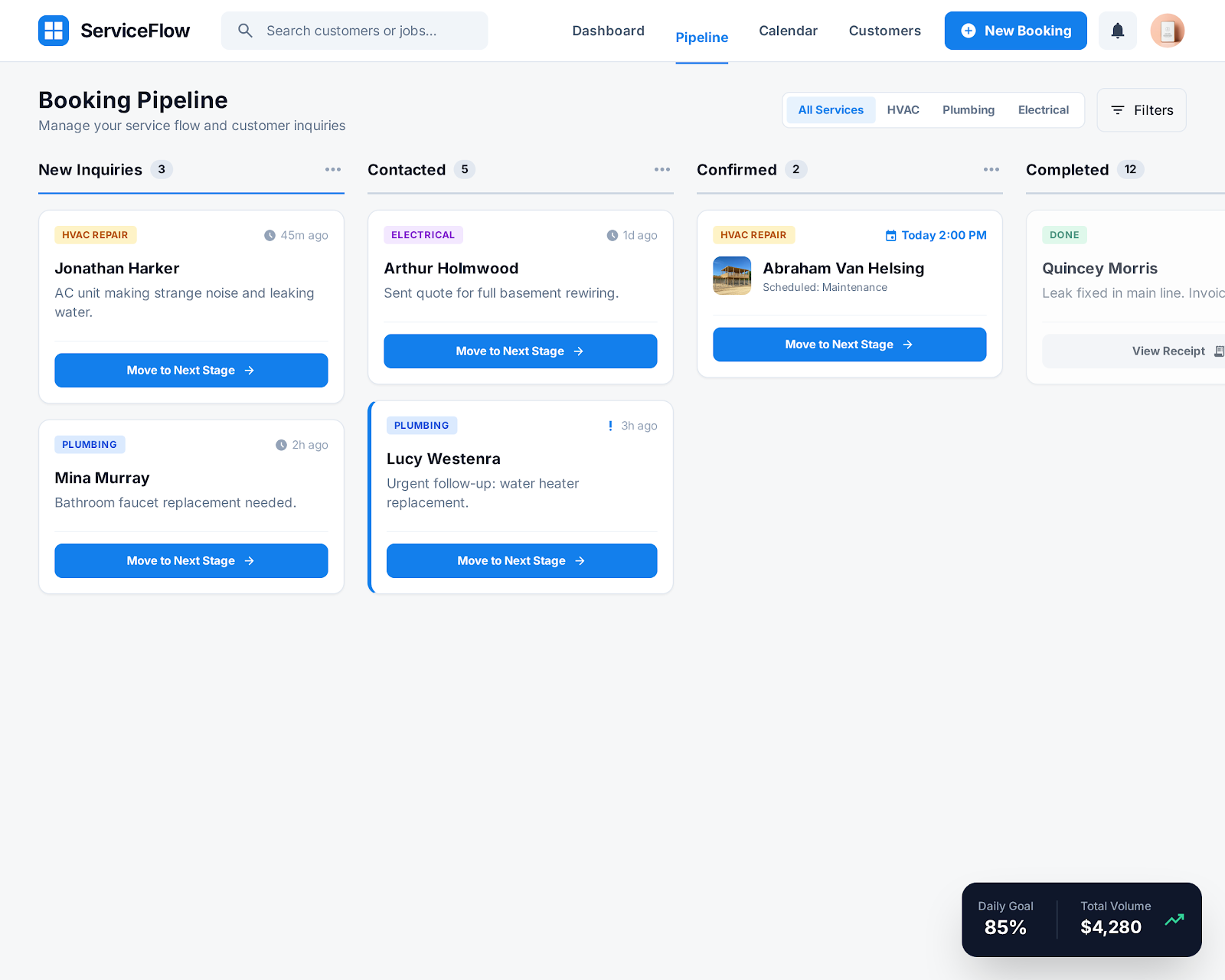Open the user profile avatar
Image resolution: width=1225 pixels, height=980 pixels.
pyautogui.click(x=1167, y=31)
